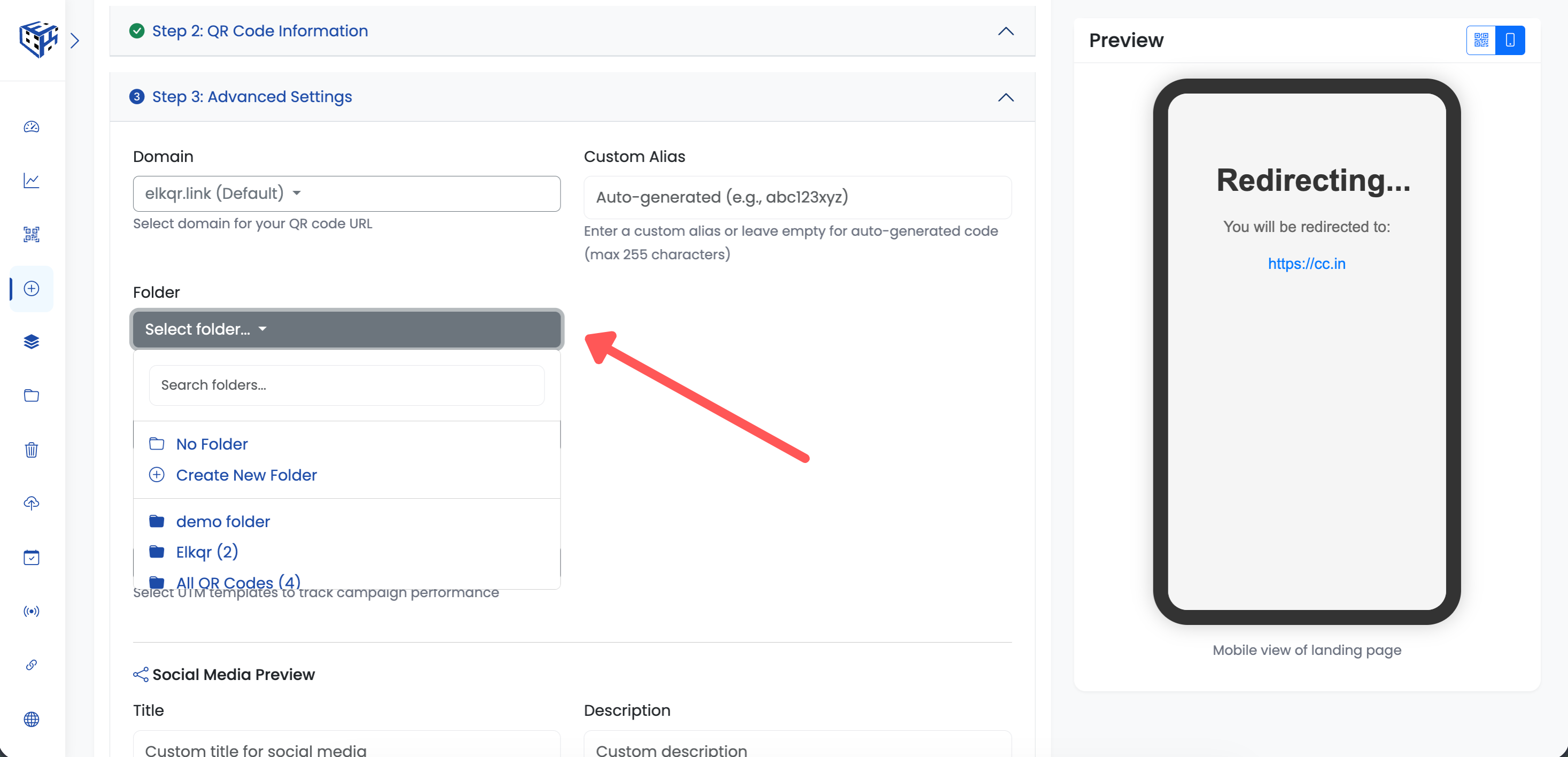Open the Dynamic QR broadcast icon
This screenshot has width=1568, height=757.
coord(30,611)
